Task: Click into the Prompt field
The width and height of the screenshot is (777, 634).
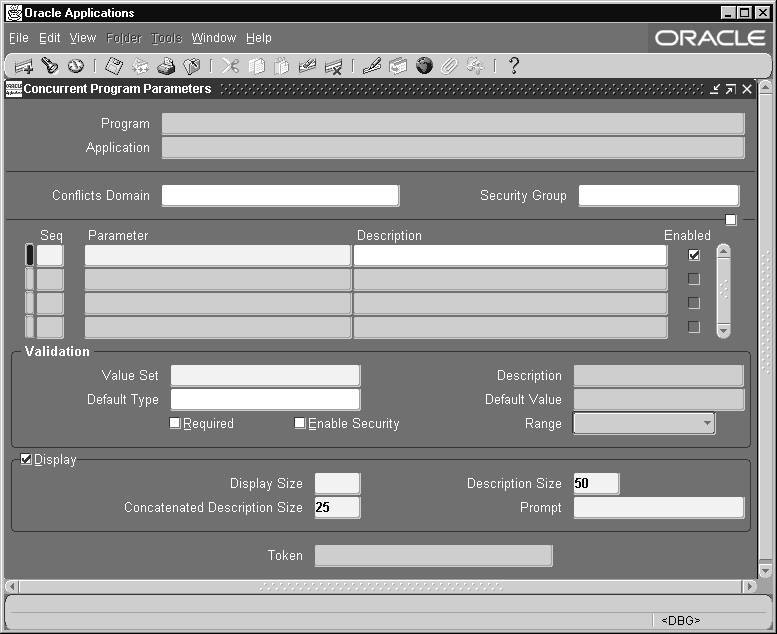Action: [659, 507]
